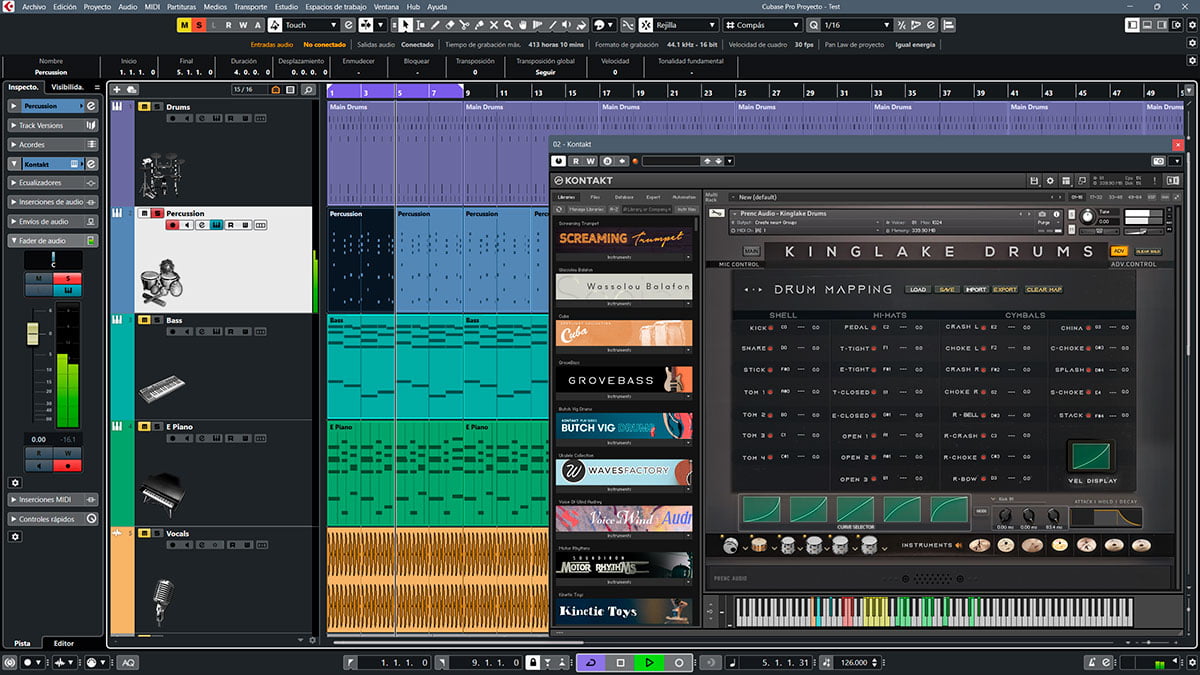Open the Proyecto menu

click(x=97, y=6)
